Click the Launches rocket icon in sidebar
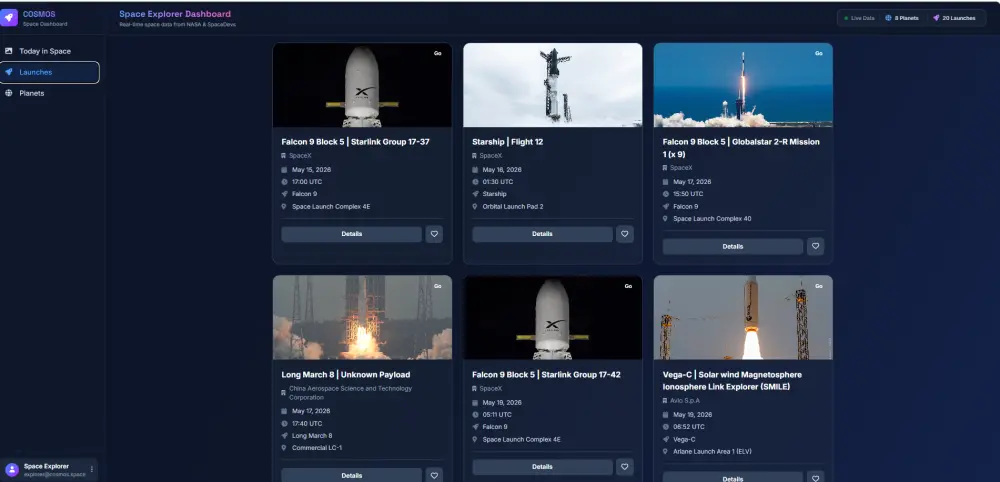The width and height of the screenshot is (1000, 482). click(x=9, y=72)
